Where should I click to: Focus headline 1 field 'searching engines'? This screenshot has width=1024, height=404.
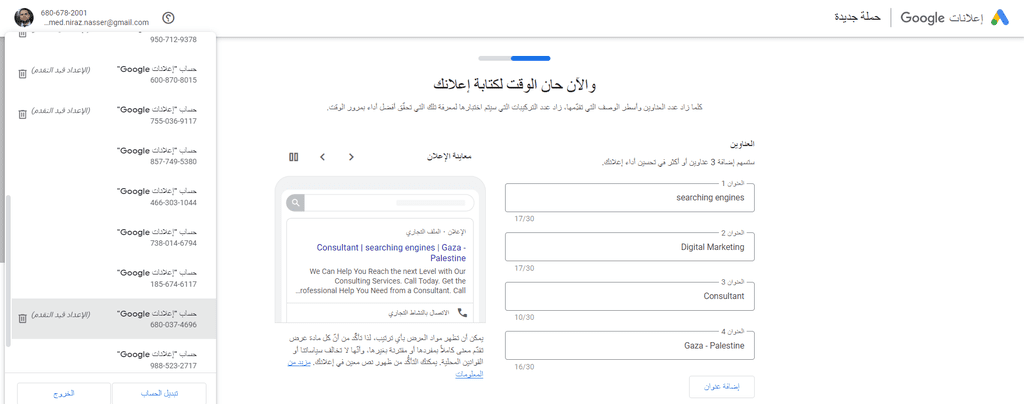[630, 198]
